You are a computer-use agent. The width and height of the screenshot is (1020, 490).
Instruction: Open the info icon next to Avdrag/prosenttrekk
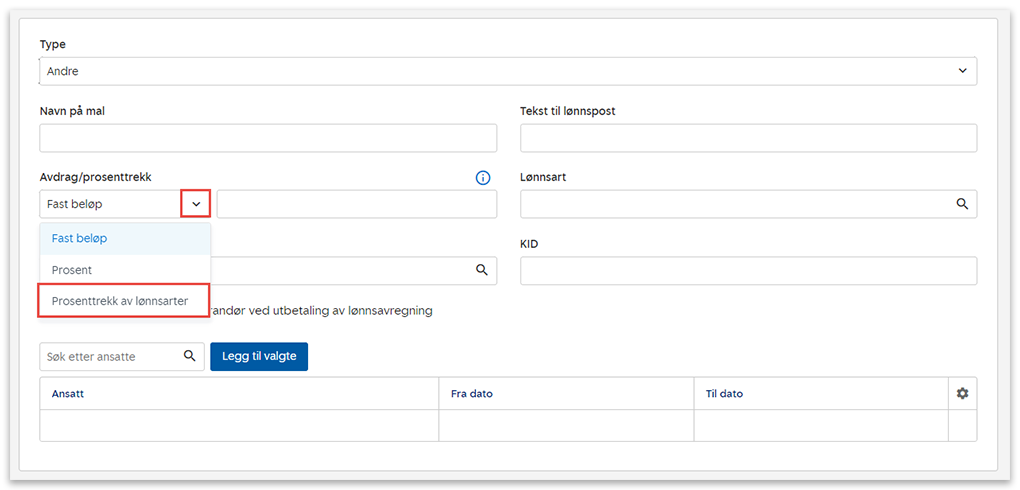[x=483, y=178]
